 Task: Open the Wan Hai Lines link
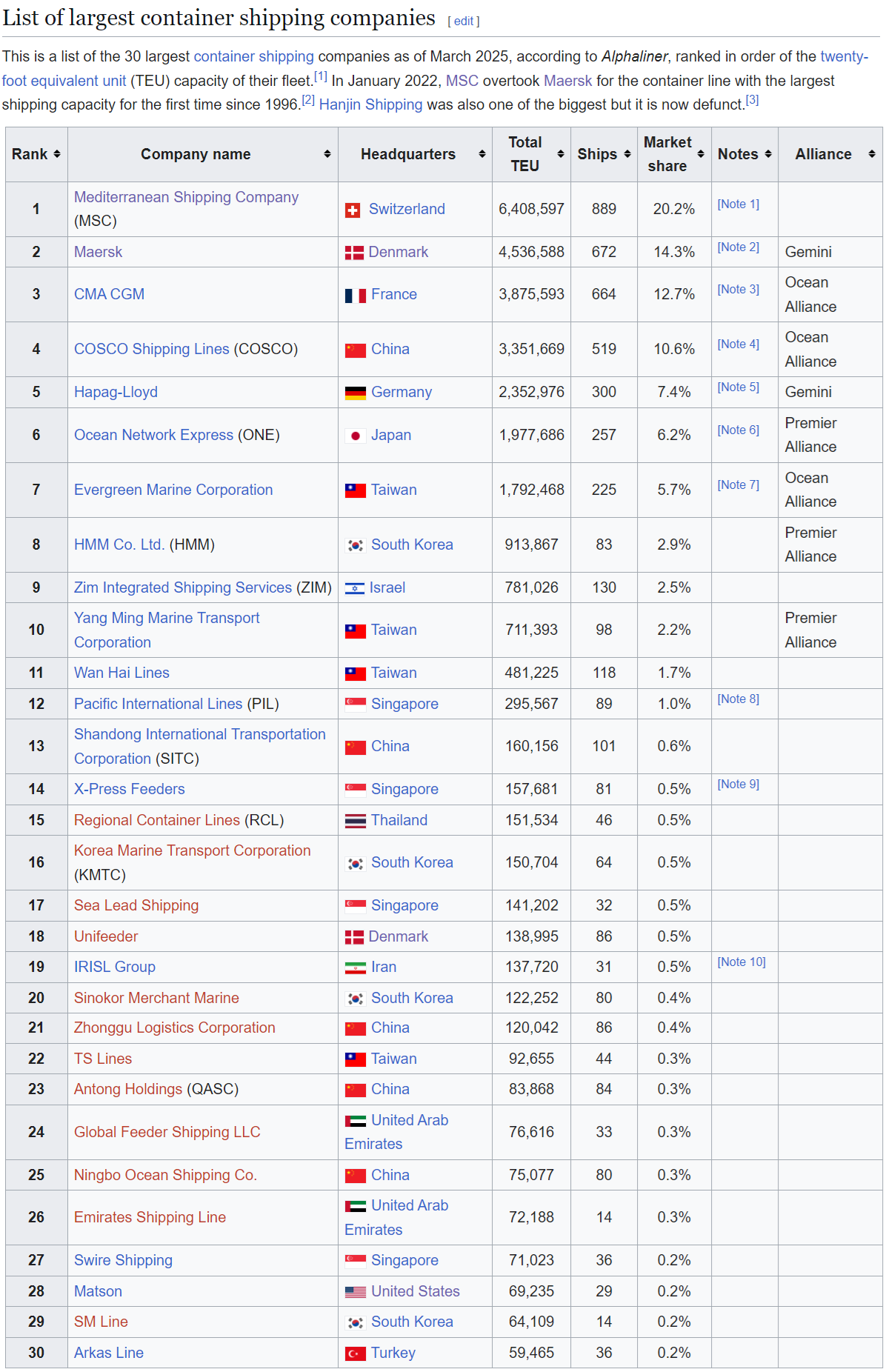[x=121, y=673]
